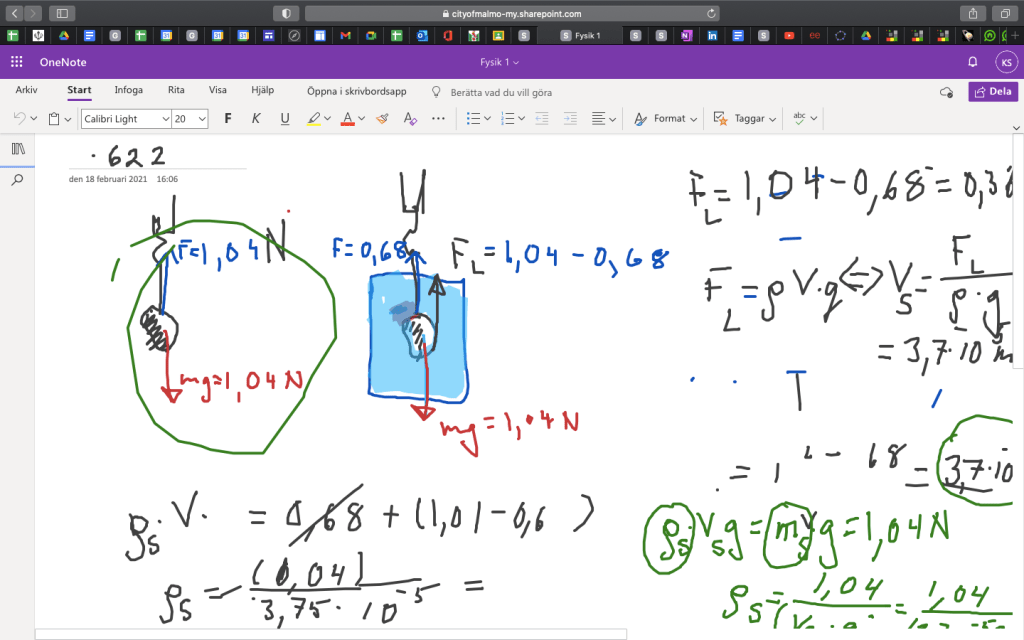Image resolution: width=1024 pixels, height=640 pixels.
Task: Toggle underline formatting
Action: pos(285,118)
